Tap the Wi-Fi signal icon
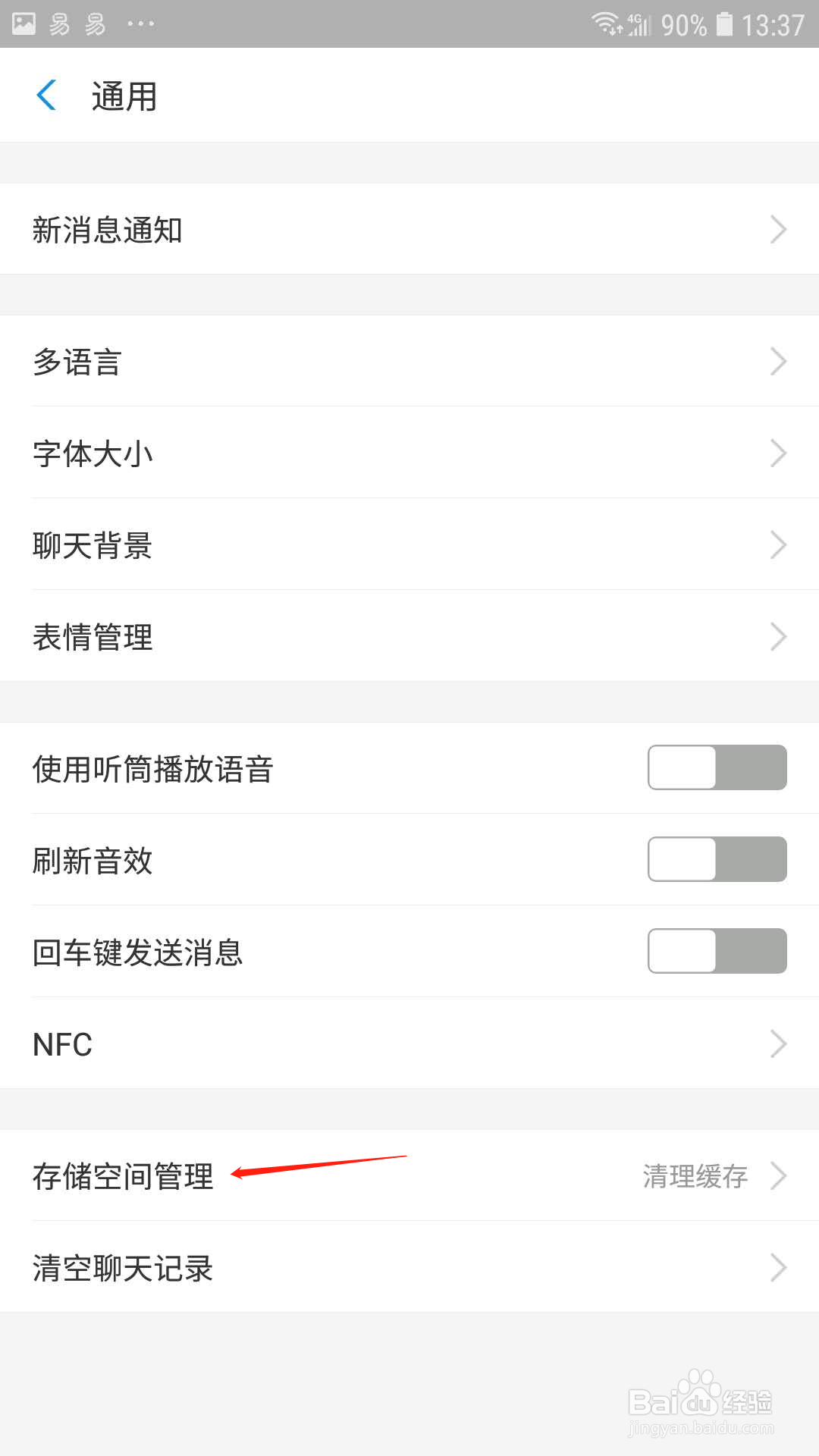Viewport: 819px width, 1456px height. pos(607,24)
